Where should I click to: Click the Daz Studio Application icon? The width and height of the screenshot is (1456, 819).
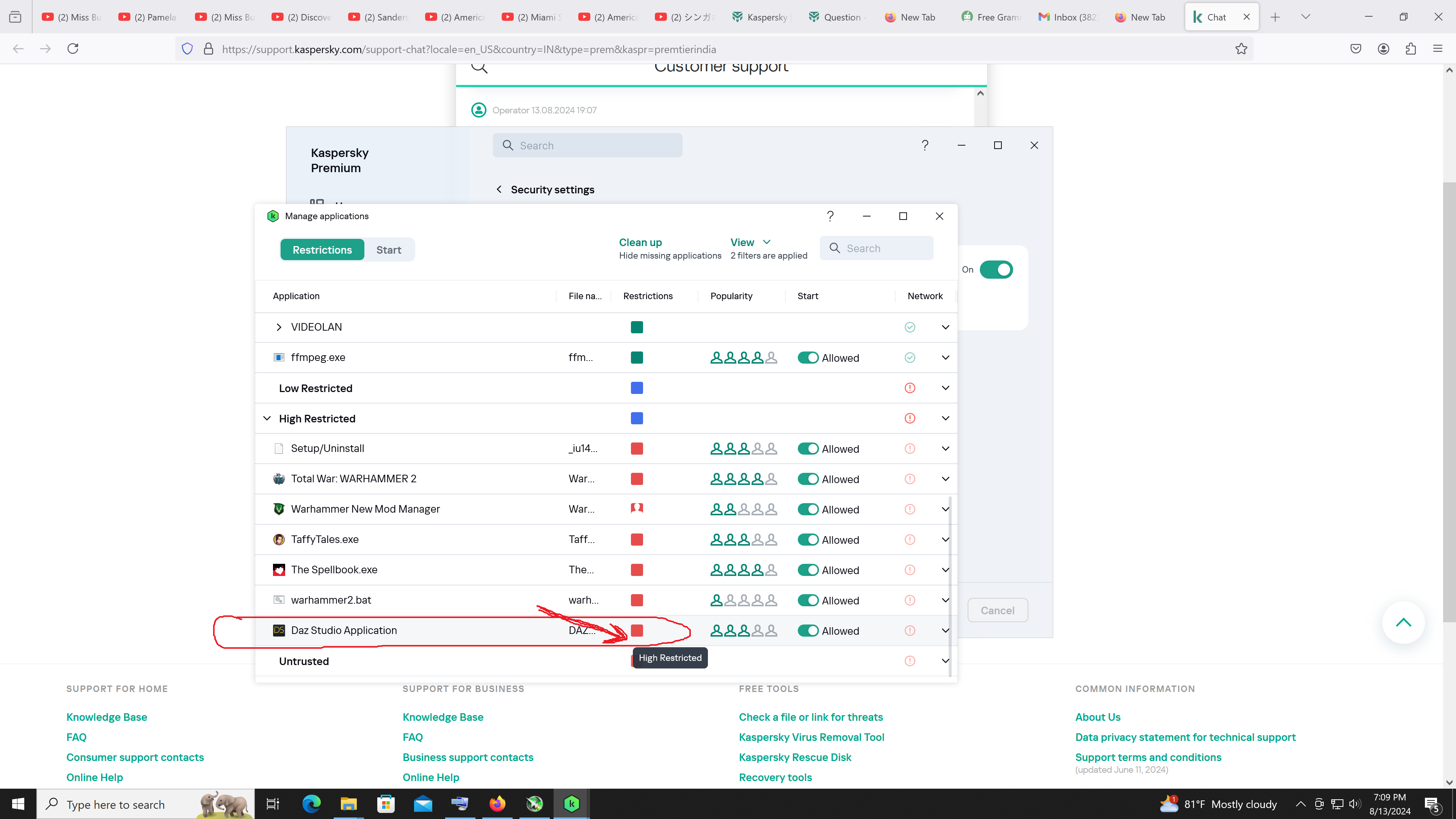279,630
